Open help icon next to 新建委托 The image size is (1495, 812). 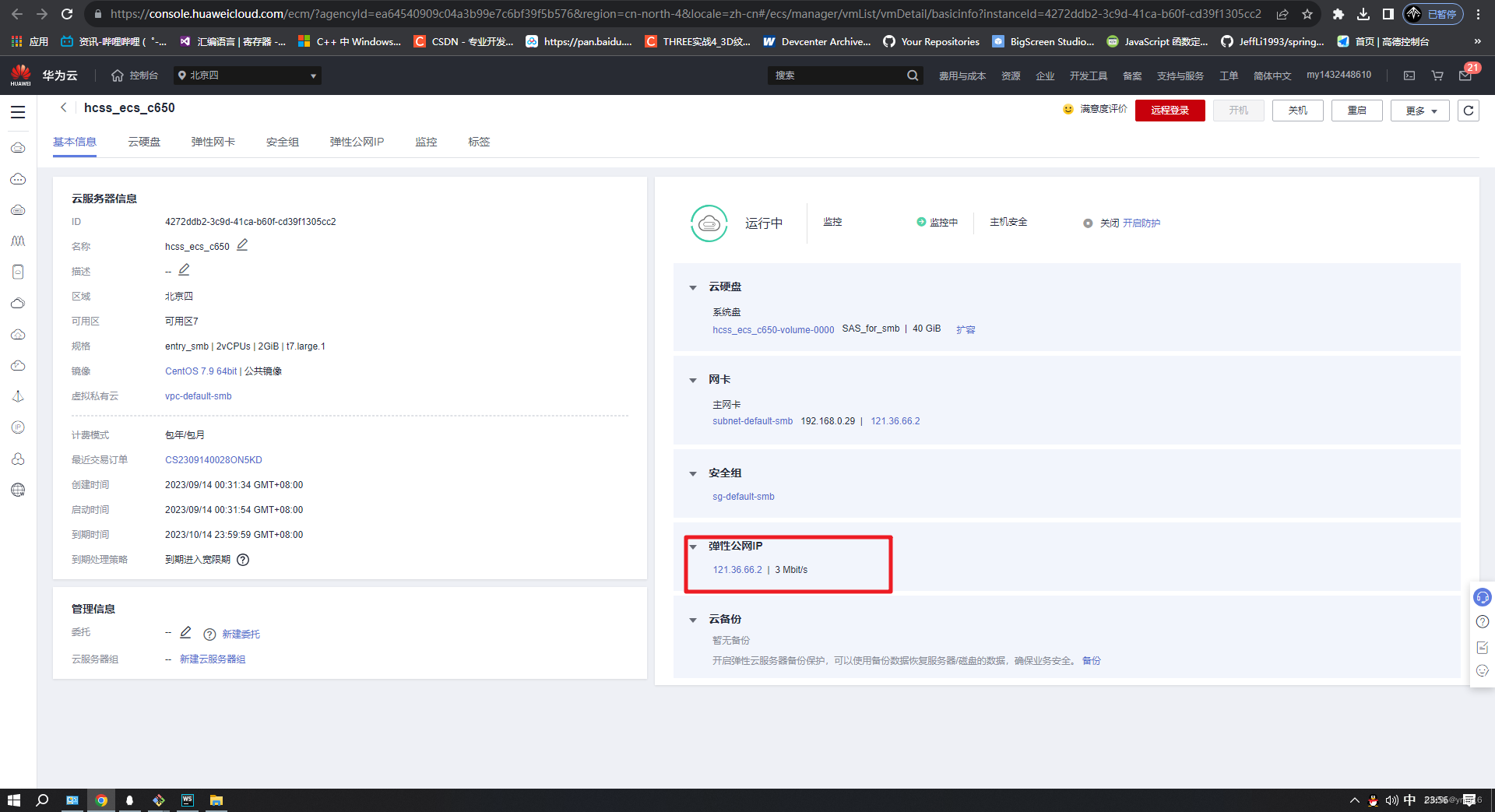pyautogui.click(x=209, y=634)
